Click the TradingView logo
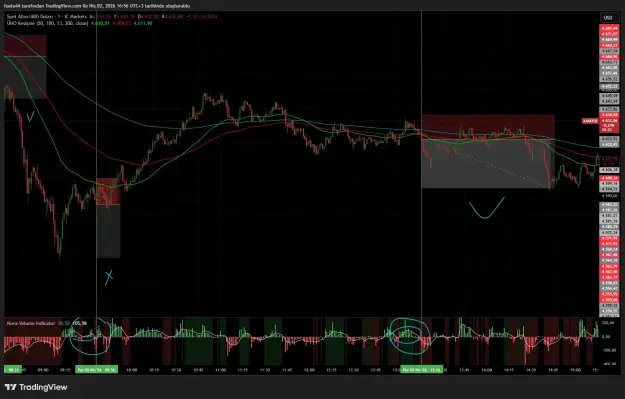 coord(36,387)
